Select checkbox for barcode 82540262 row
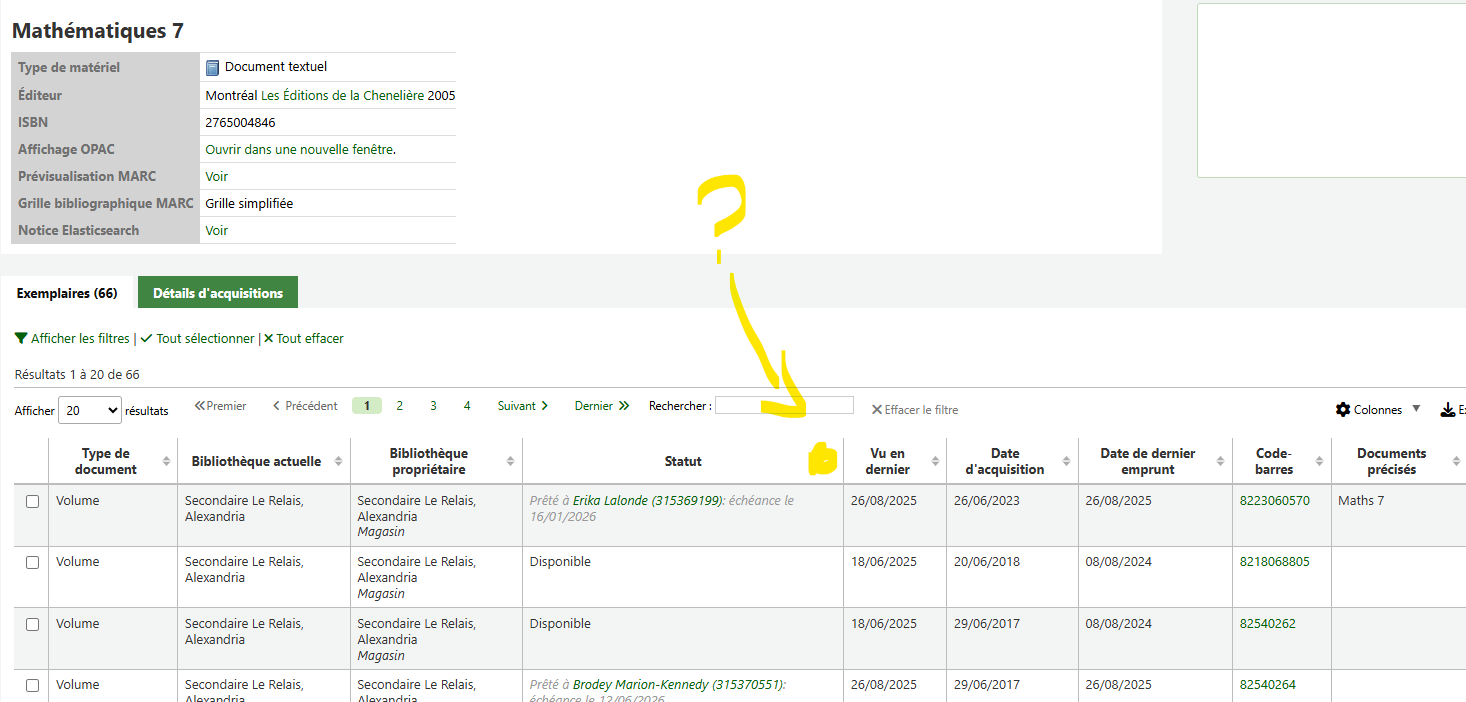1466x702 pixels. click(x=32, y=624)
